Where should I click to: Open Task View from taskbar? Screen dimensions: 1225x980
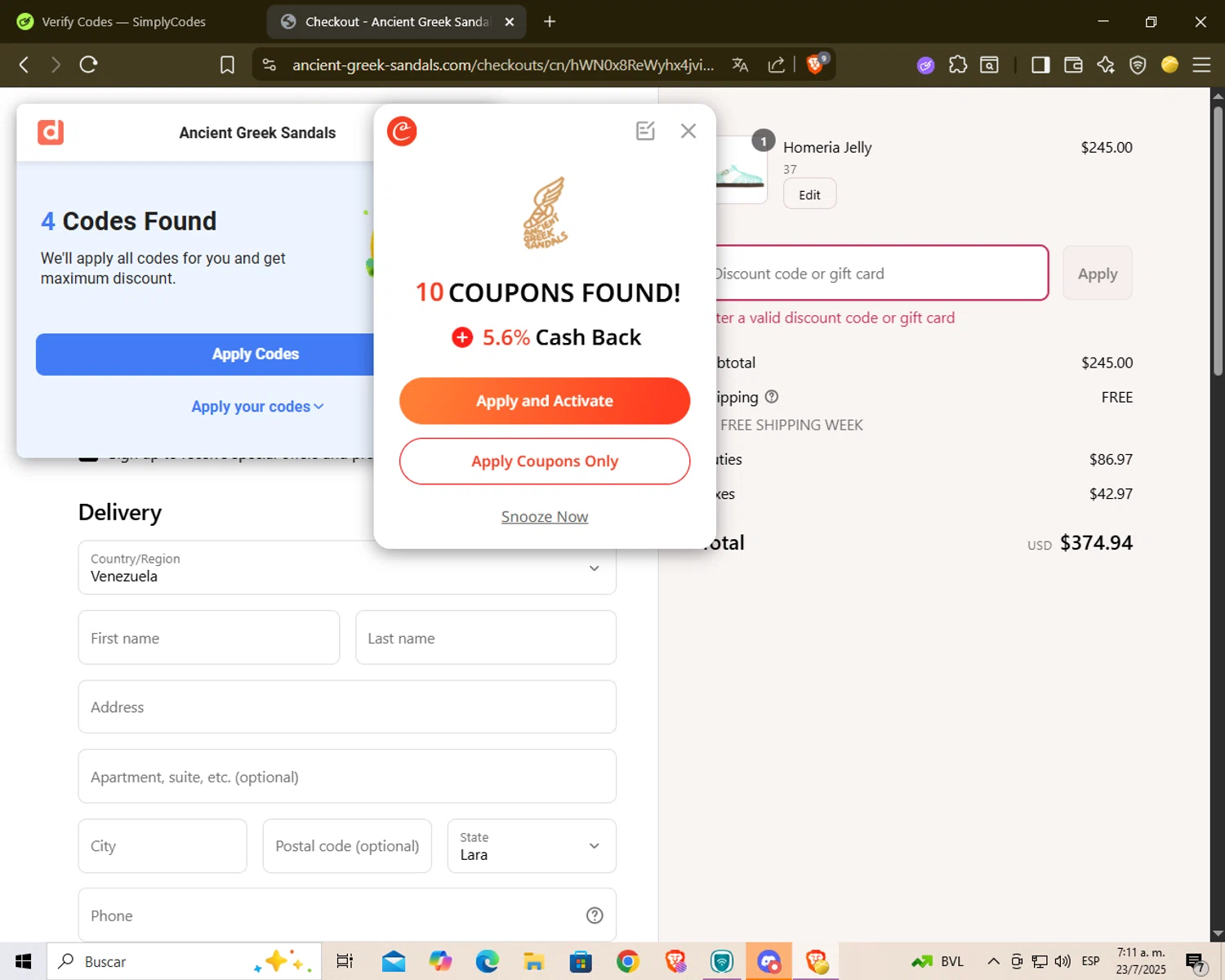pos(345,961)
